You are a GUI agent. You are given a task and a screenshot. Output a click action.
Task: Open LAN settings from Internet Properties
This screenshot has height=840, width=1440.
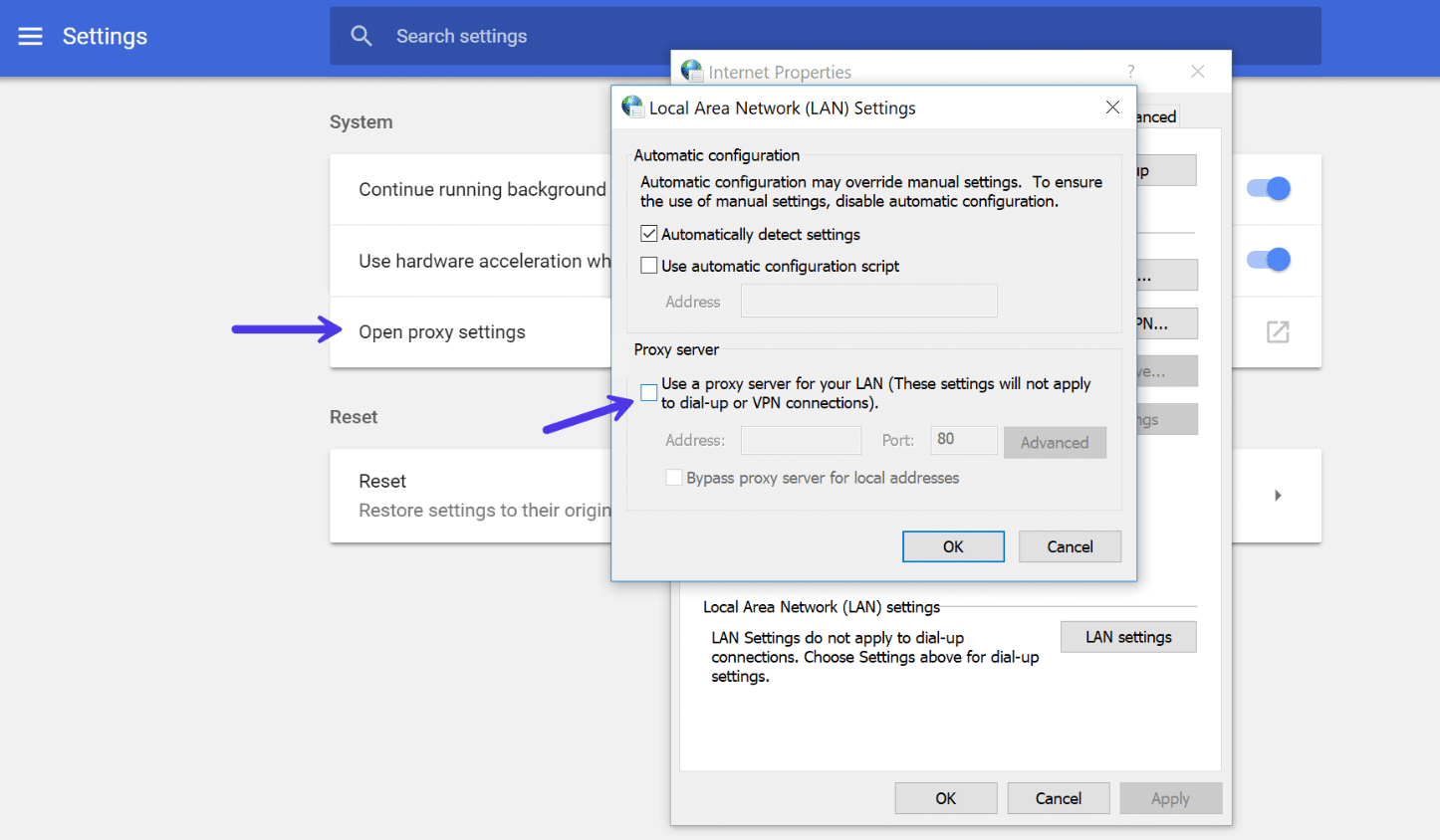1128,636
